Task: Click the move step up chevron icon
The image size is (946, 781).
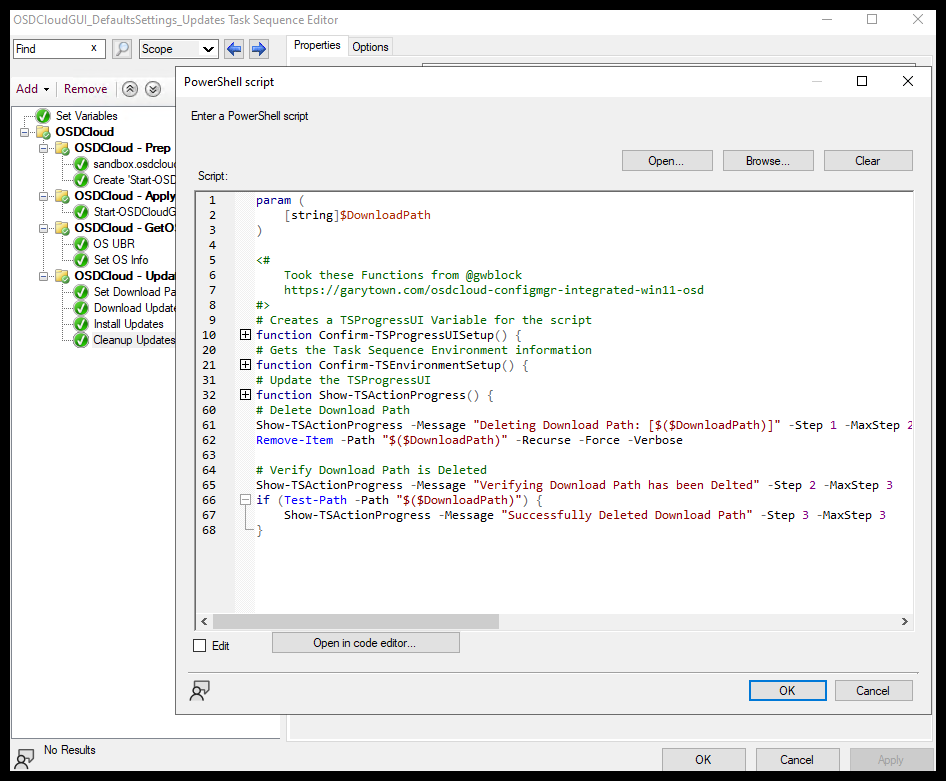Action: coord(129,89)
